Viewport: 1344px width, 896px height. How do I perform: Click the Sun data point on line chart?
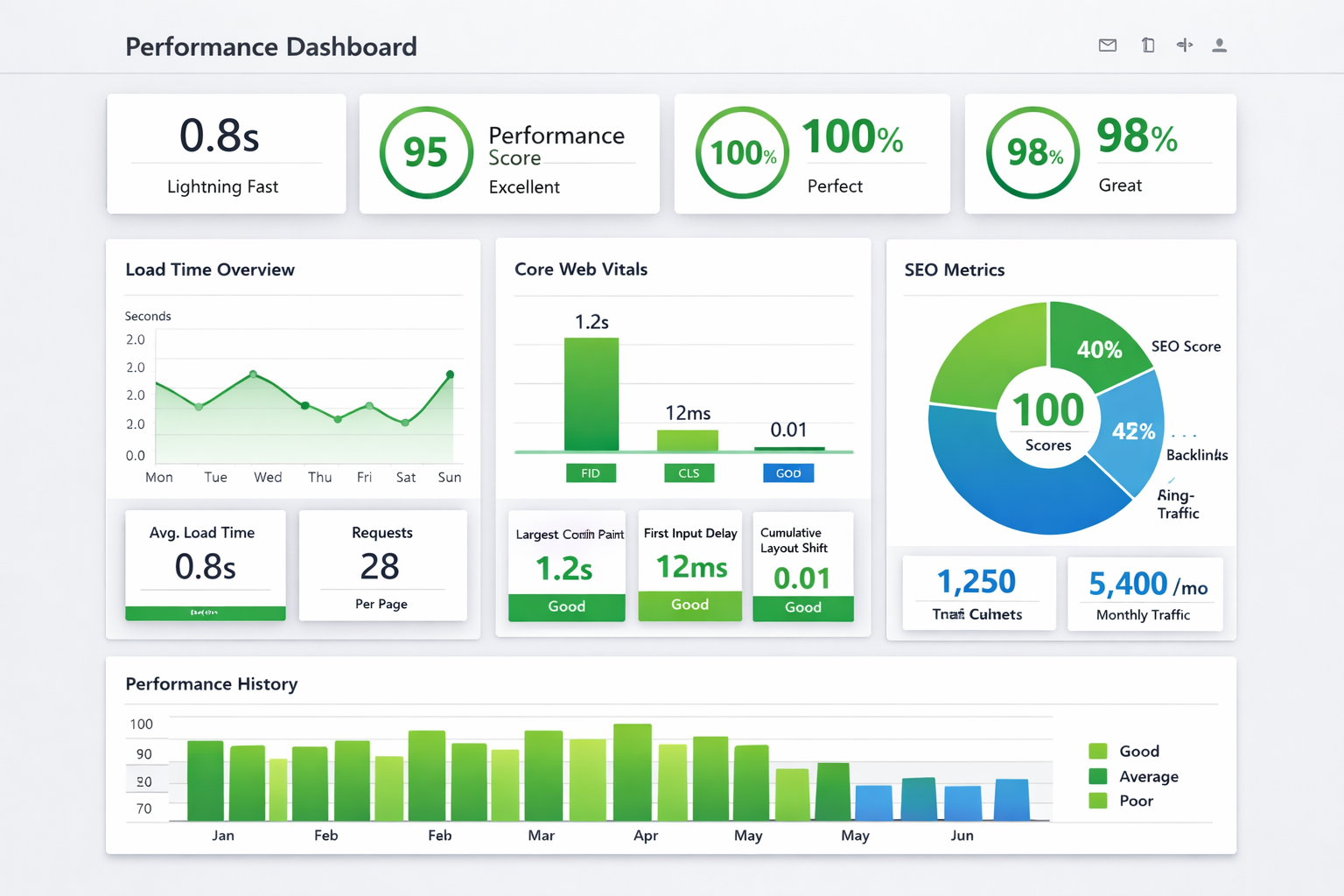[x=450, y=374]
